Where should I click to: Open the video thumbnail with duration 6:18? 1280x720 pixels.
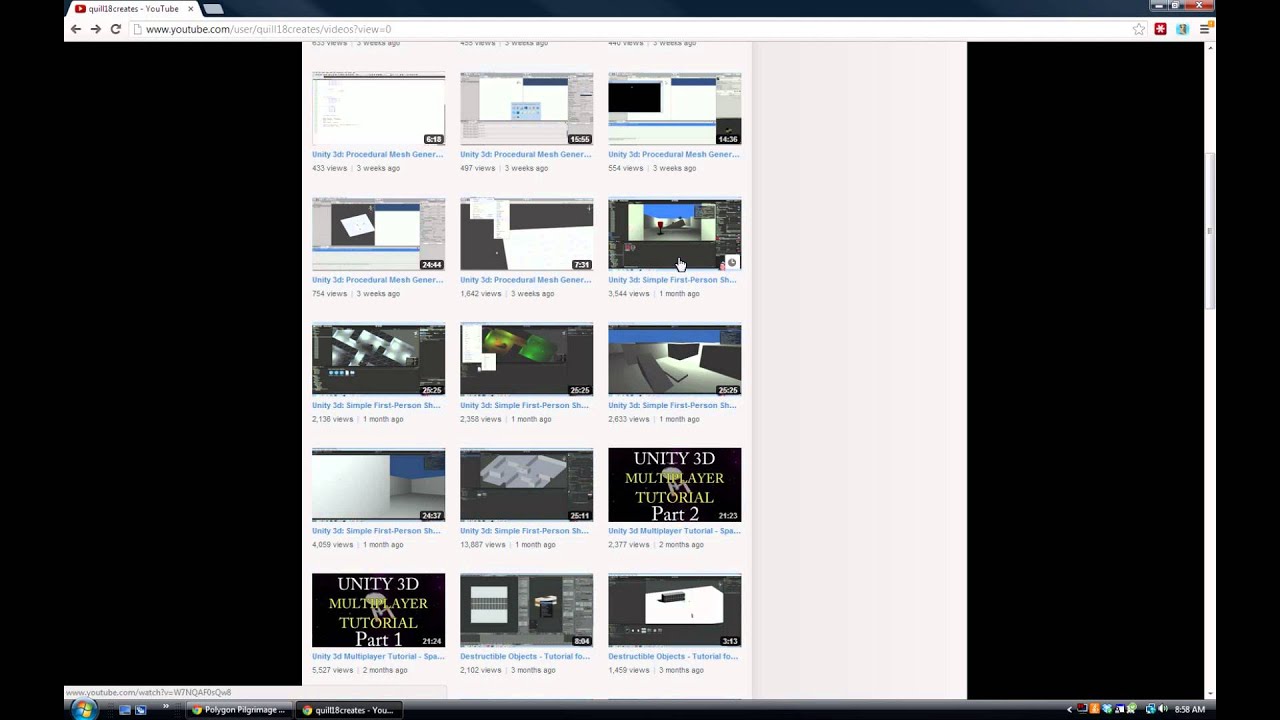378,109
